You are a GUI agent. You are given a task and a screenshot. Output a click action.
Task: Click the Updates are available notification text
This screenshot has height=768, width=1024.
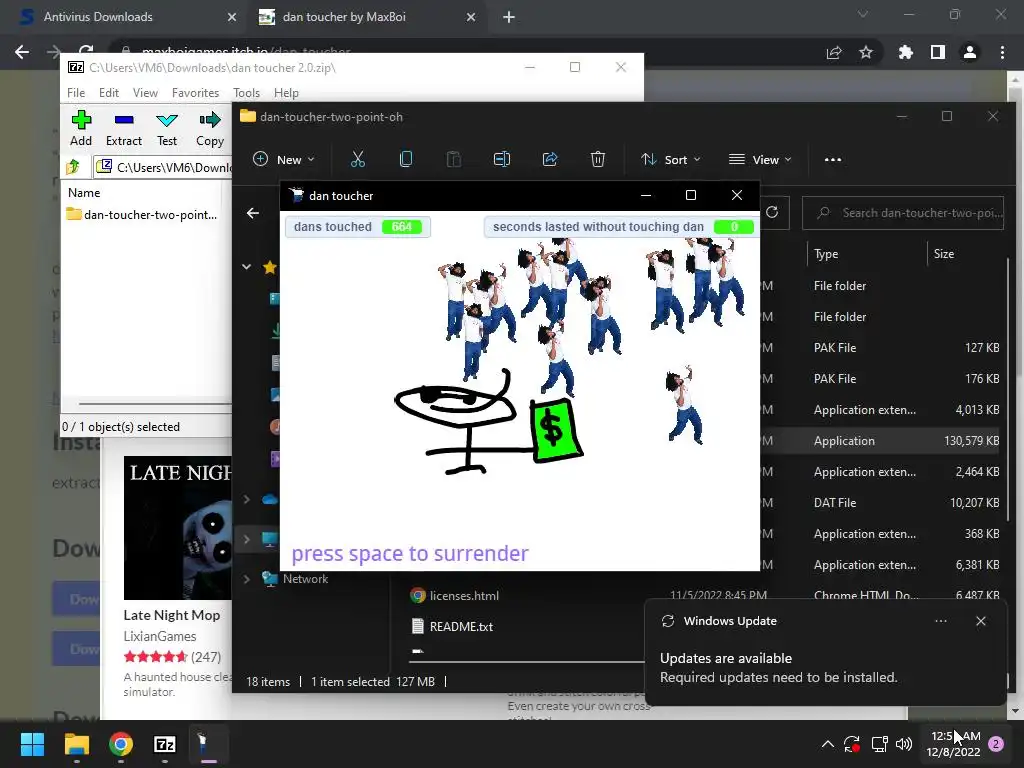point(726,658)
